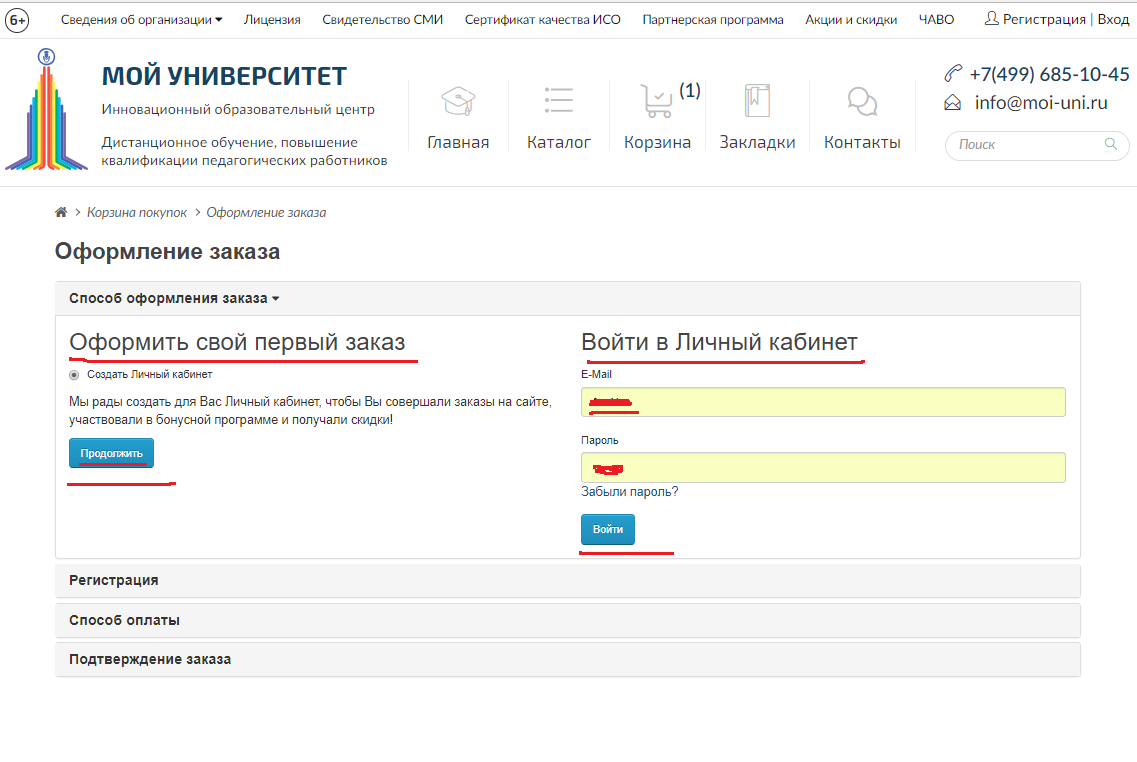Expand Сведения об организации dropdown
The image size is (1137, 762).
(141, 20)
